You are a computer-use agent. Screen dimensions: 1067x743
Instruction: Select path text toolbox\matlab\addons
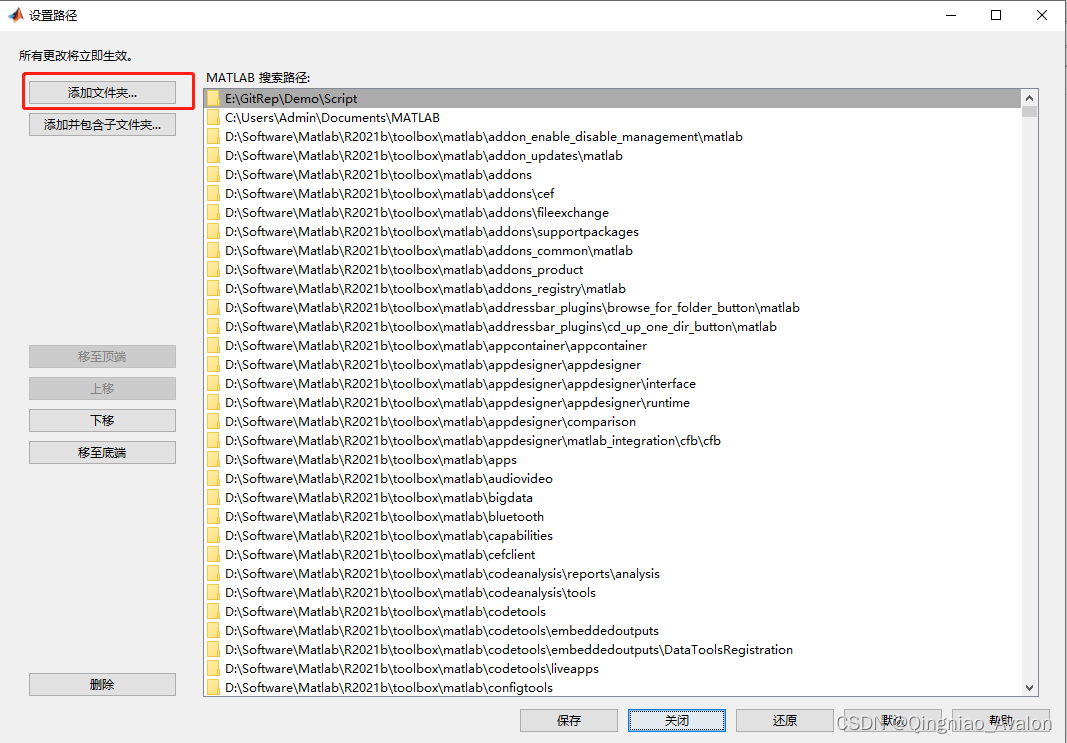pyautogui.click(x=378, y=176)
